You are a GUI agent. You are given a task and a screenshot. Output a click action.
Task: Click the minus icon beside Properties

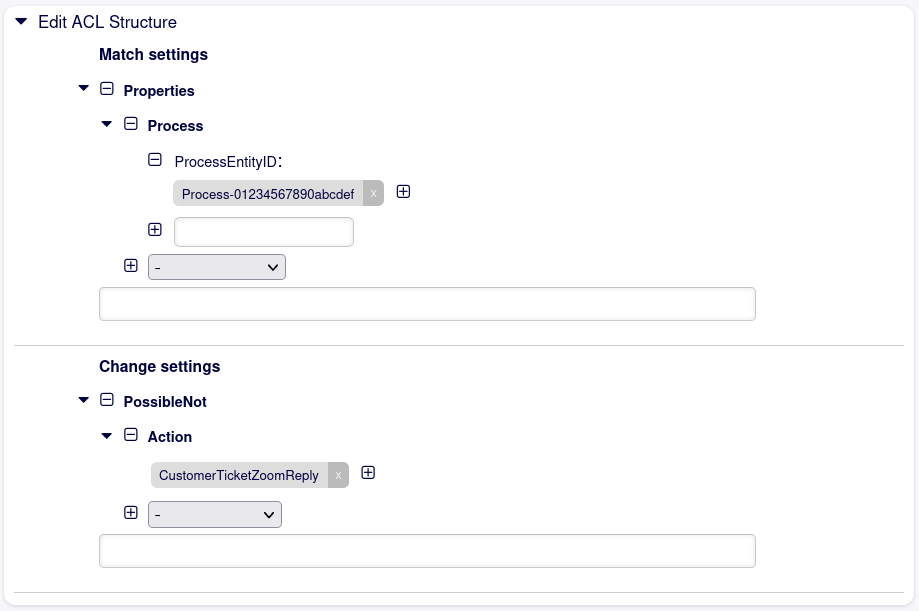pyautogui.click(x=107, y=89)
